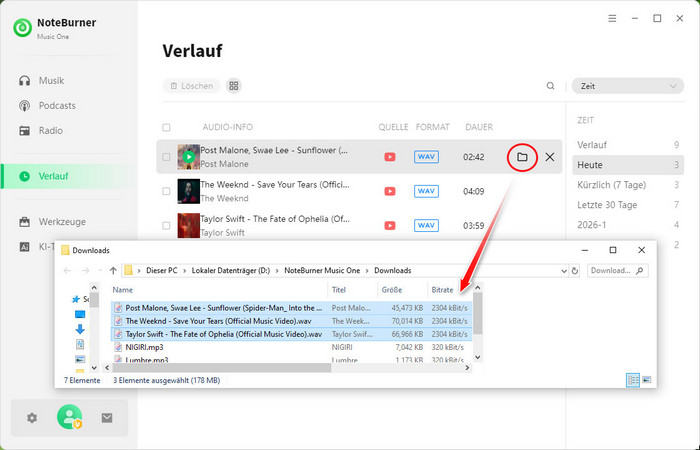Refresh the Downloads Explorer folder
The height and width of the screenshot is (450, 700).
tap(575, 271)
